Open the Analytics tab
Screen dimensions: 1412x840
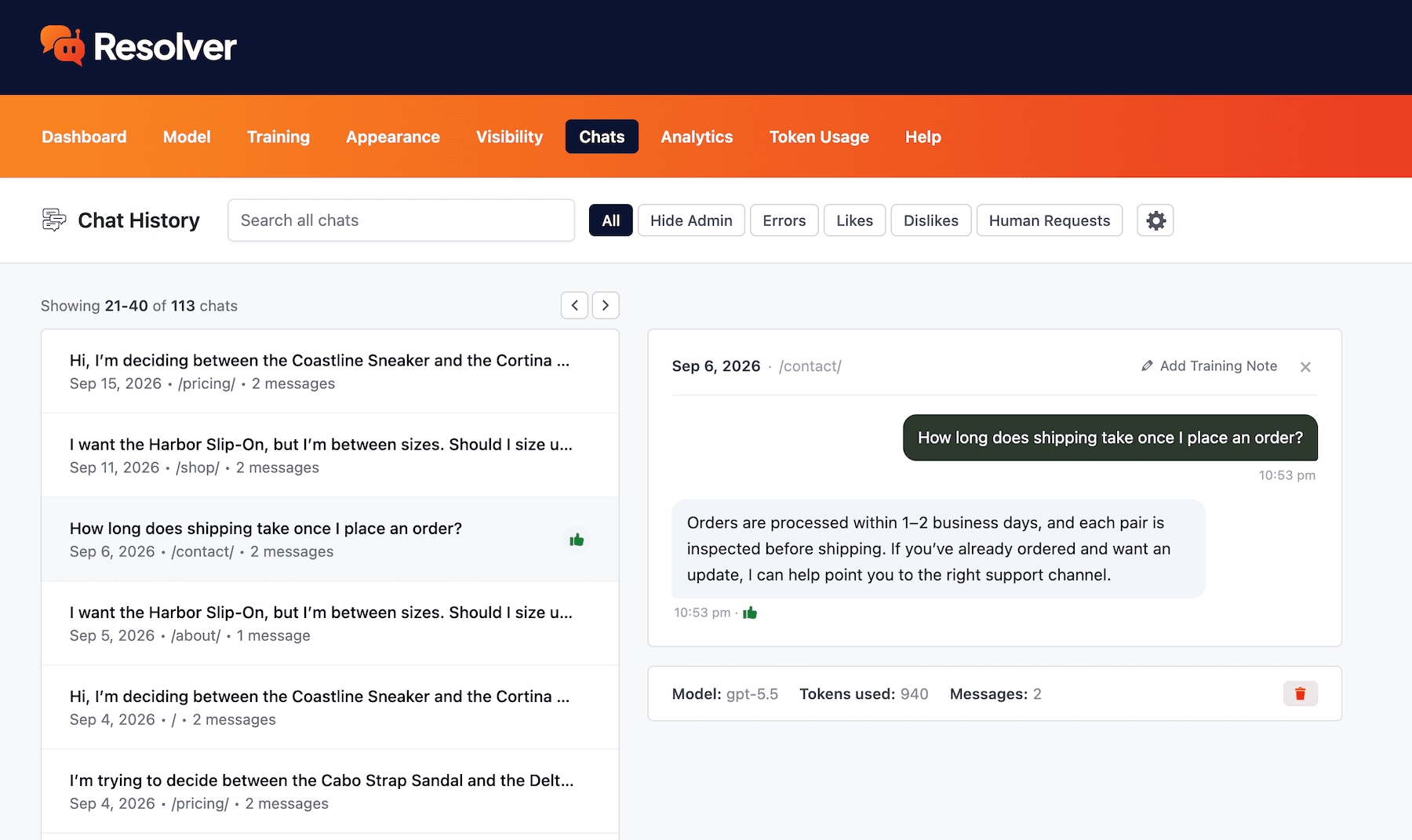[x=697, y=136]
